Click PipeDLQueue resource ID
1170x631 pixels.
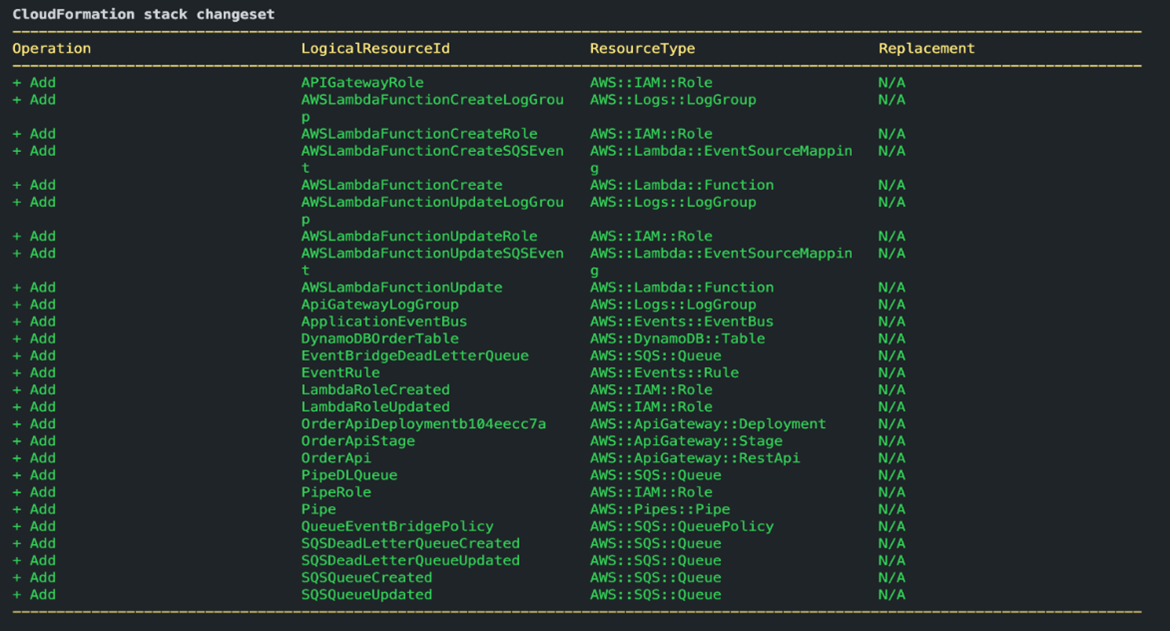(x=349, y=476)
